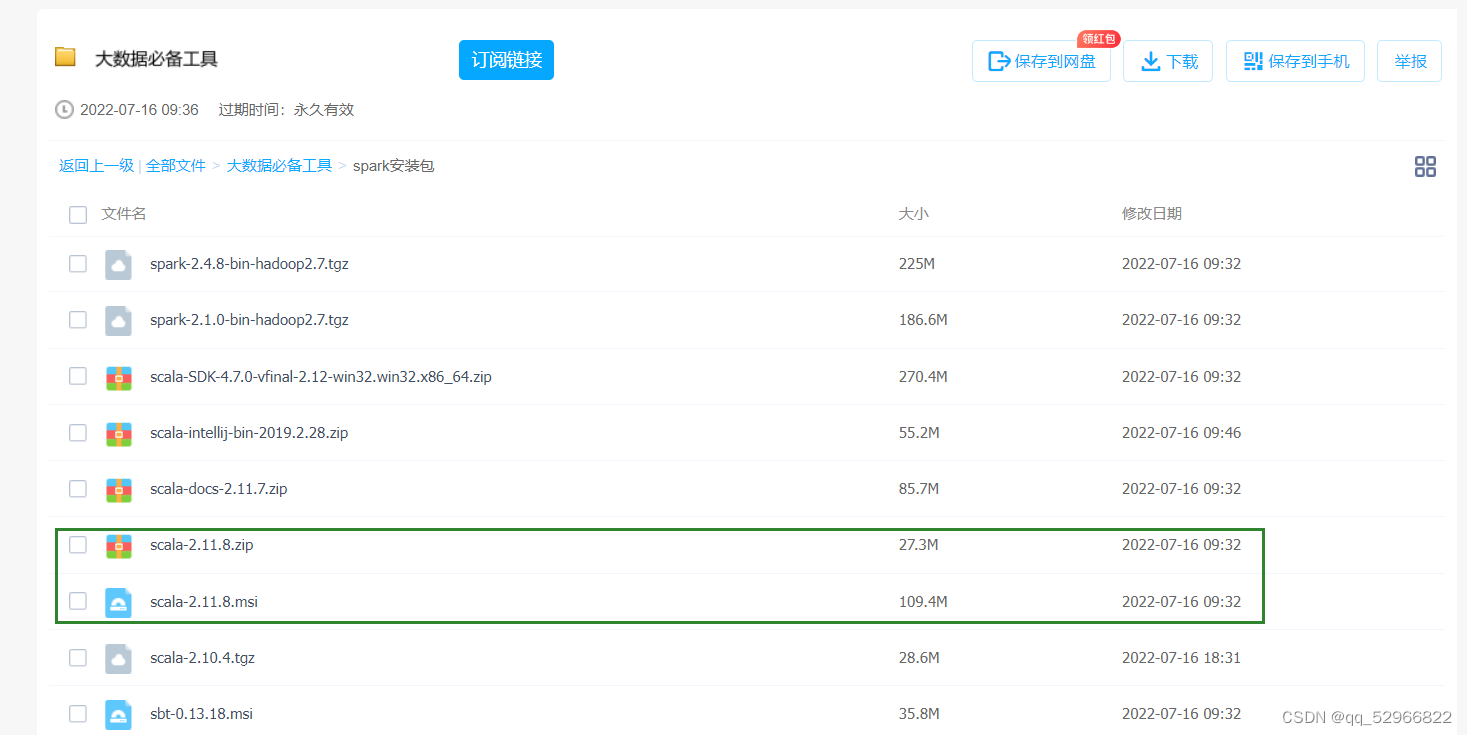The image size is (1467, 735).
Task: Open file scala-2.10.4.tgz
Action: pyautogui.click(x=202, y=658)
